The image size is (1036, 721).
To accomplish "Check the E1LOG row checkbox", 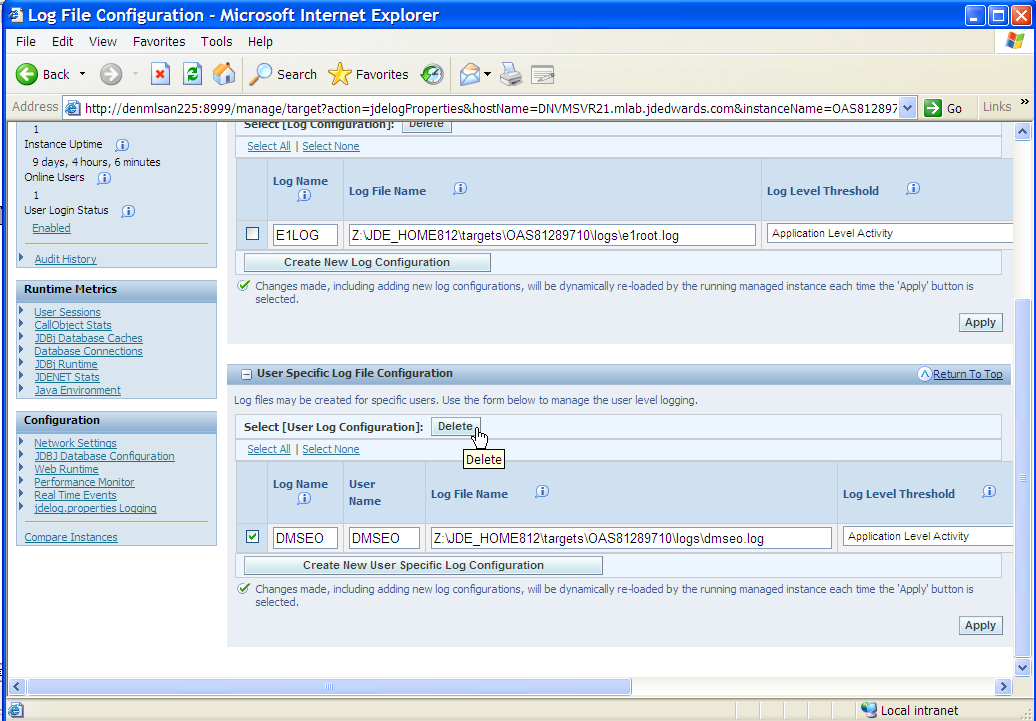I will [252, 233].
